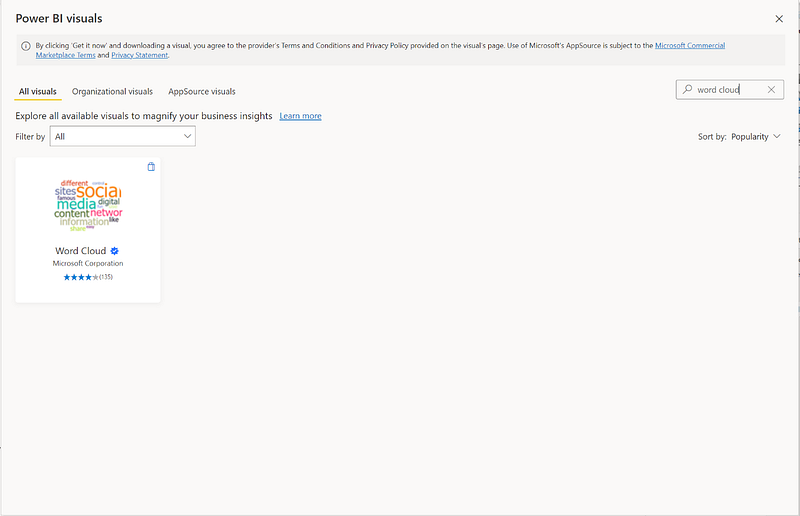The height and width of the screenshot is (516, 800).
Task: Click the shopping bag icon on Word Cloud card
Action: (151, 167)
